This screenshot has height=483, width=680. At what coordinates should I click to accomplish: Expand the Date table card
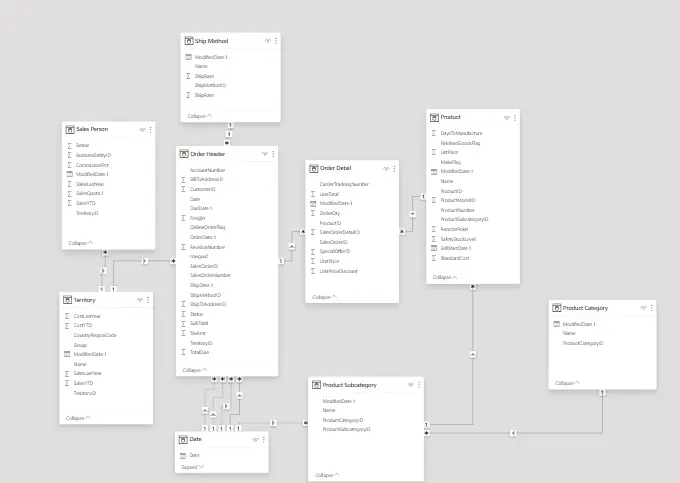193,467
